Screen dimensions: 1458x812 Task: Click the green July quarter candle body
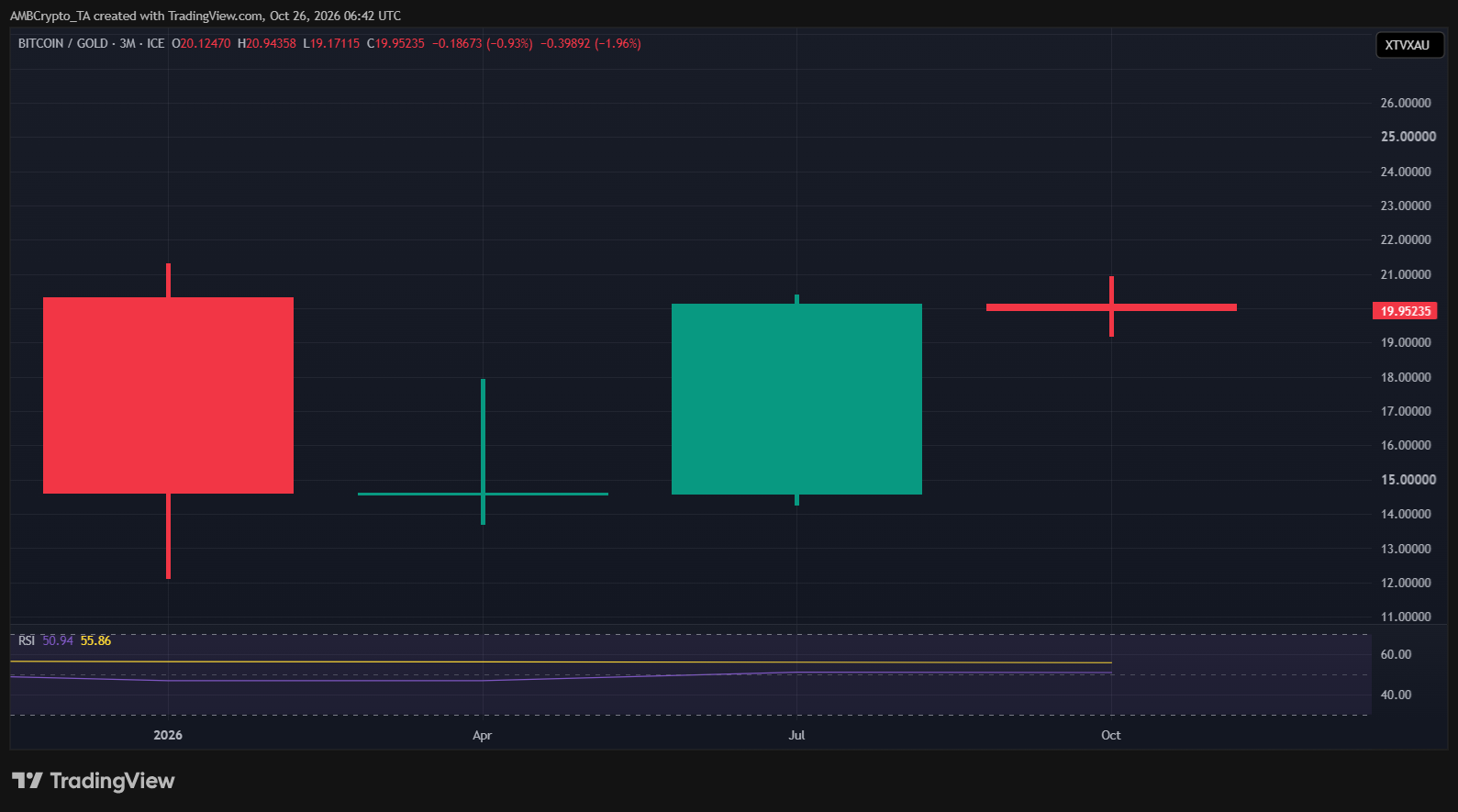[x=796, y=399]
